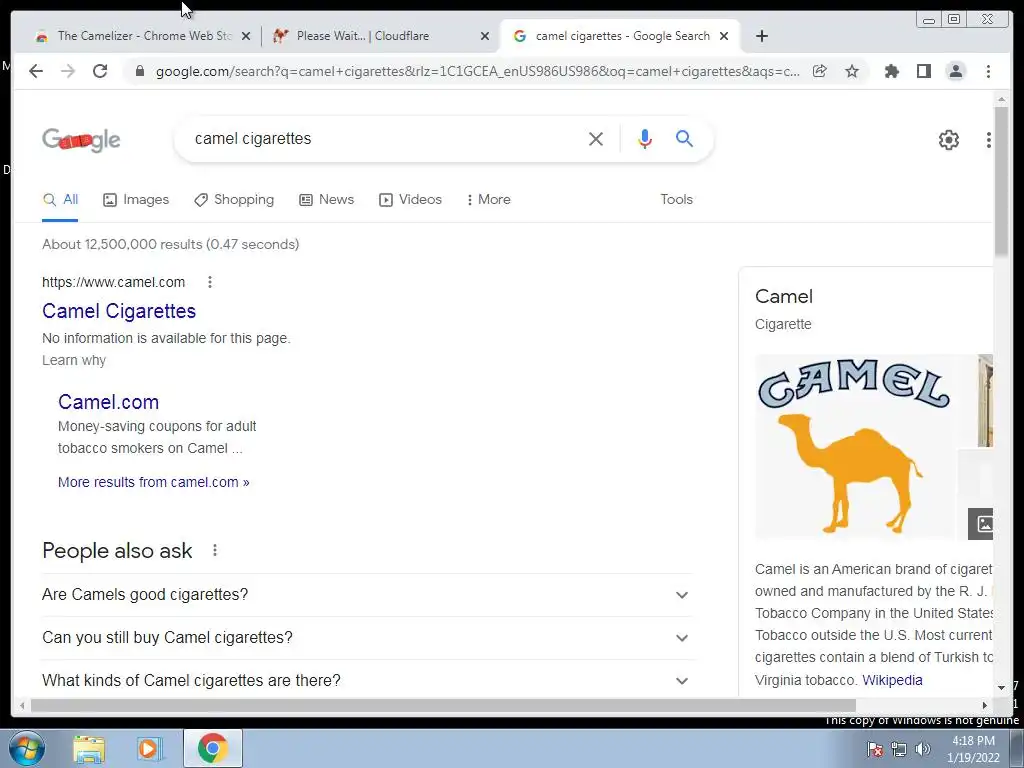Switch to Videos results
Viewport: 1024px width, 768px height.
point(410,200)
